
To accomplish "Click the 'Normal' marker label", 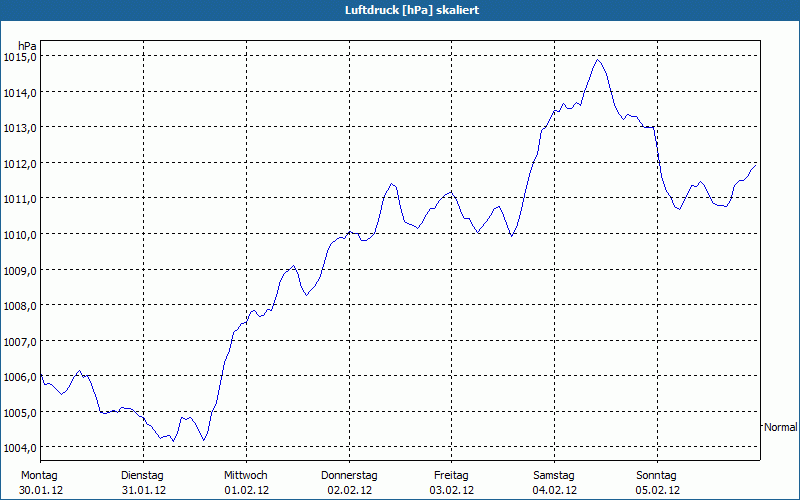I will pos(781,427).
